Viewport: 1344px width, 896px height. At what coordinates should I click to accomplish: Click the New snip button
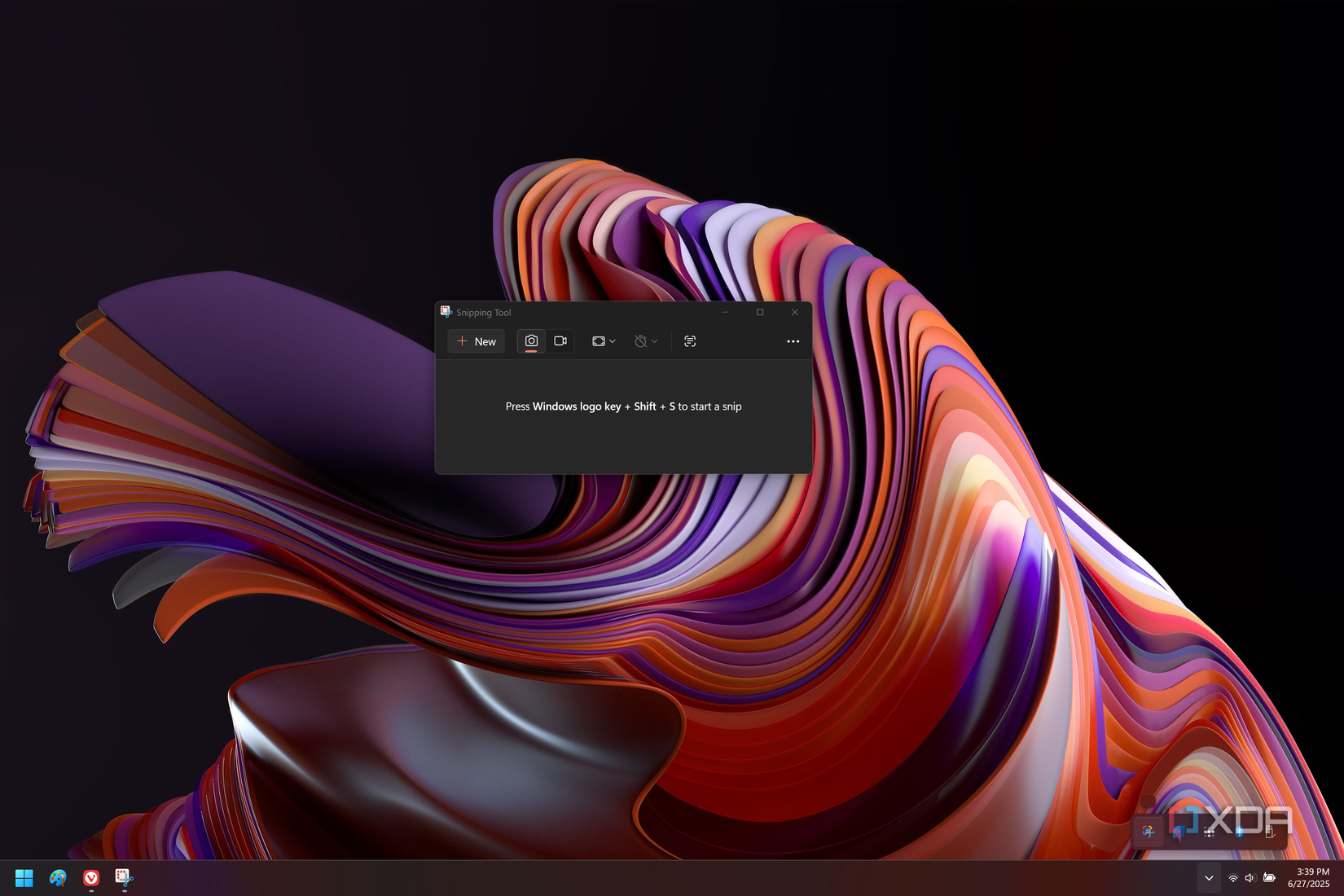pyautogui.click(x=476, y=341)
